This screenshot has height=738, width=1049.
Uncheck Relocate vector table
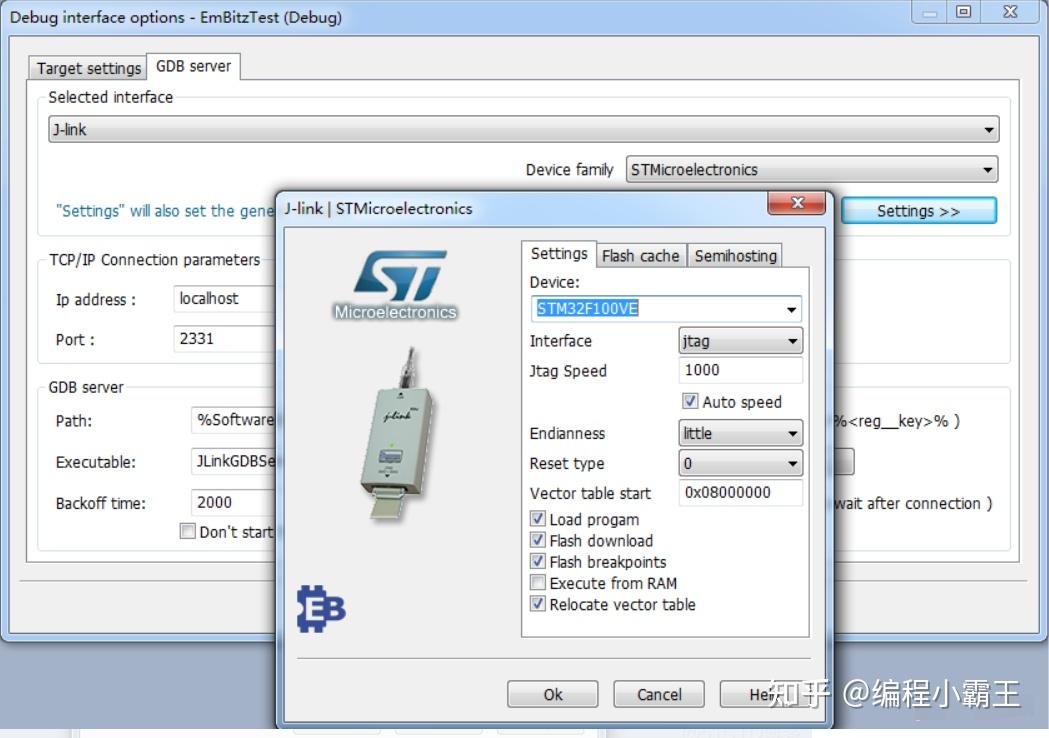538,604
